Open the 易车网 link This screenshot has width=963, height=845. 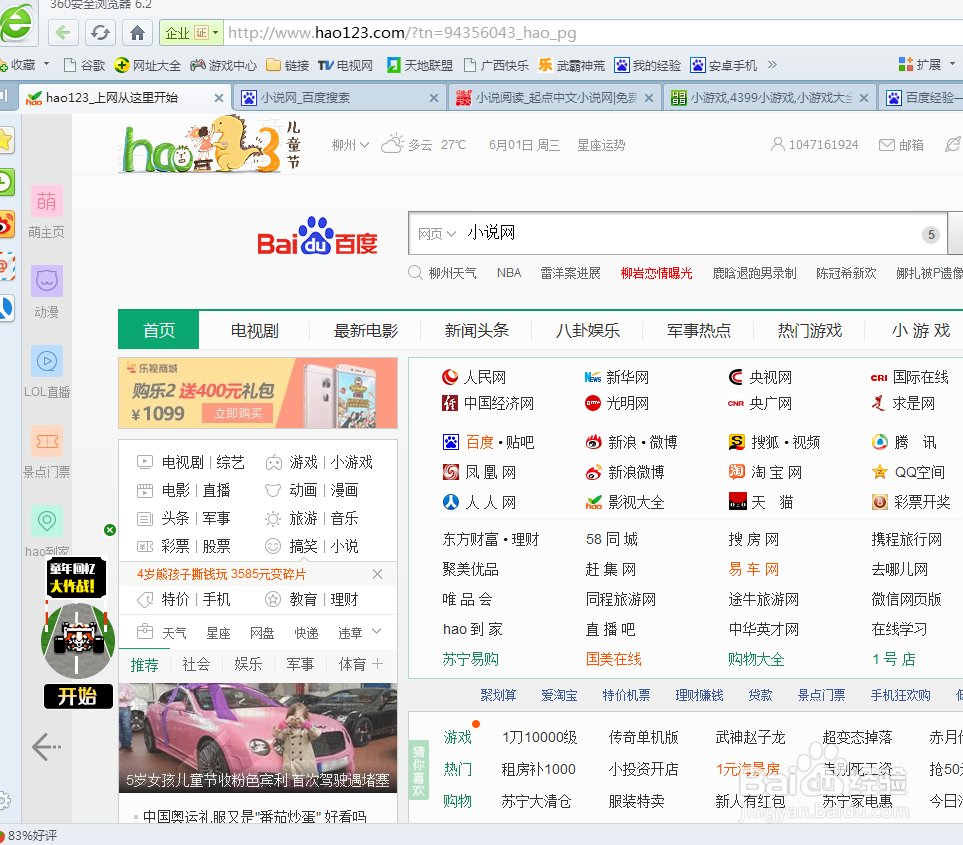click(754, 569)
